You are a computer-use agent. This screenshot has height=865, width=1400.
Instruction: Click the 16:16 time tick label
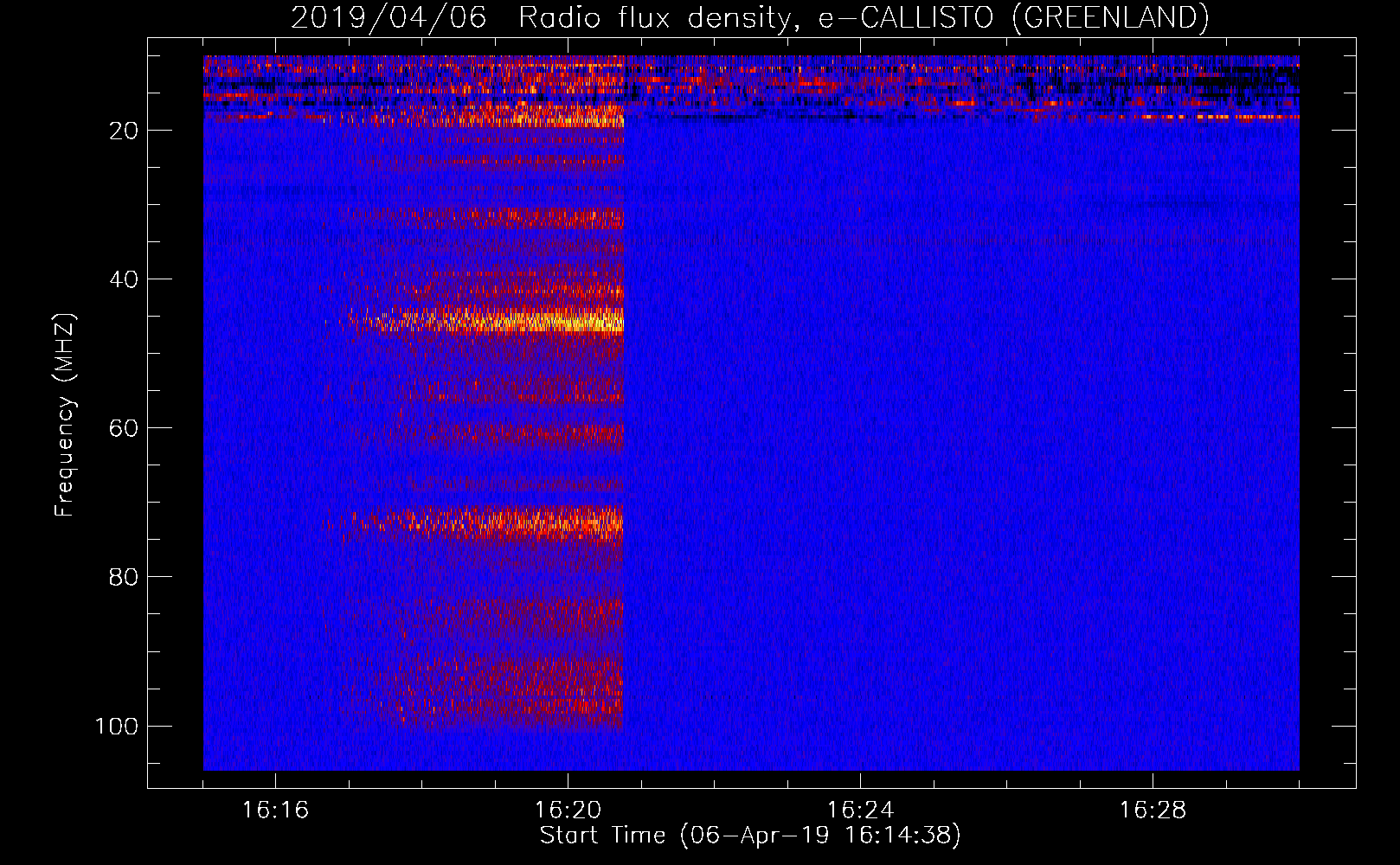(x=275, y=811)
